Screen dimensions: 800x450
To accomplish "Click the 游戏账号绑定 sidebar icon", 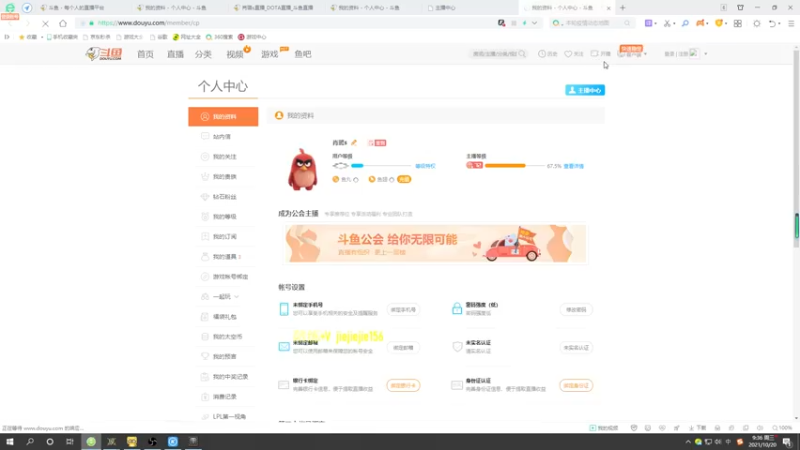I will pos(205,277).
